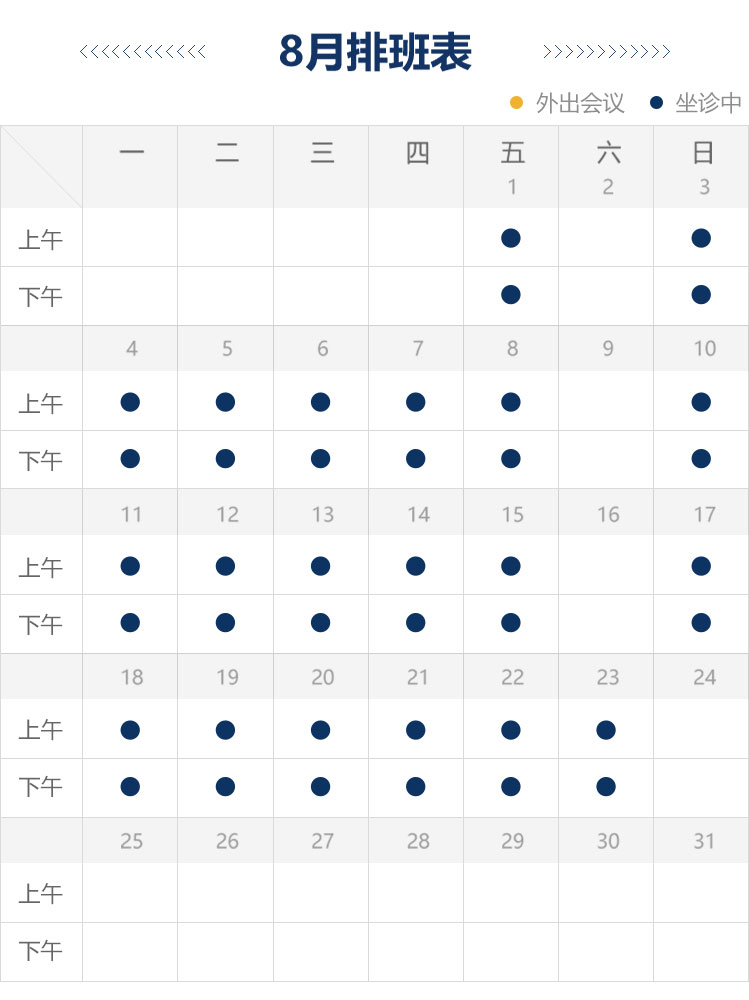Click the date number 31

[704, 841]
